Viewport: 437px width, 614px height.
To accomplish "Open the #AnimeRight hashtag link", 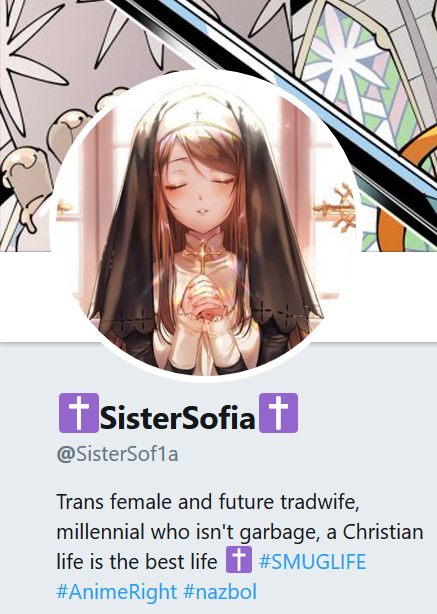I will click(117, 591).
